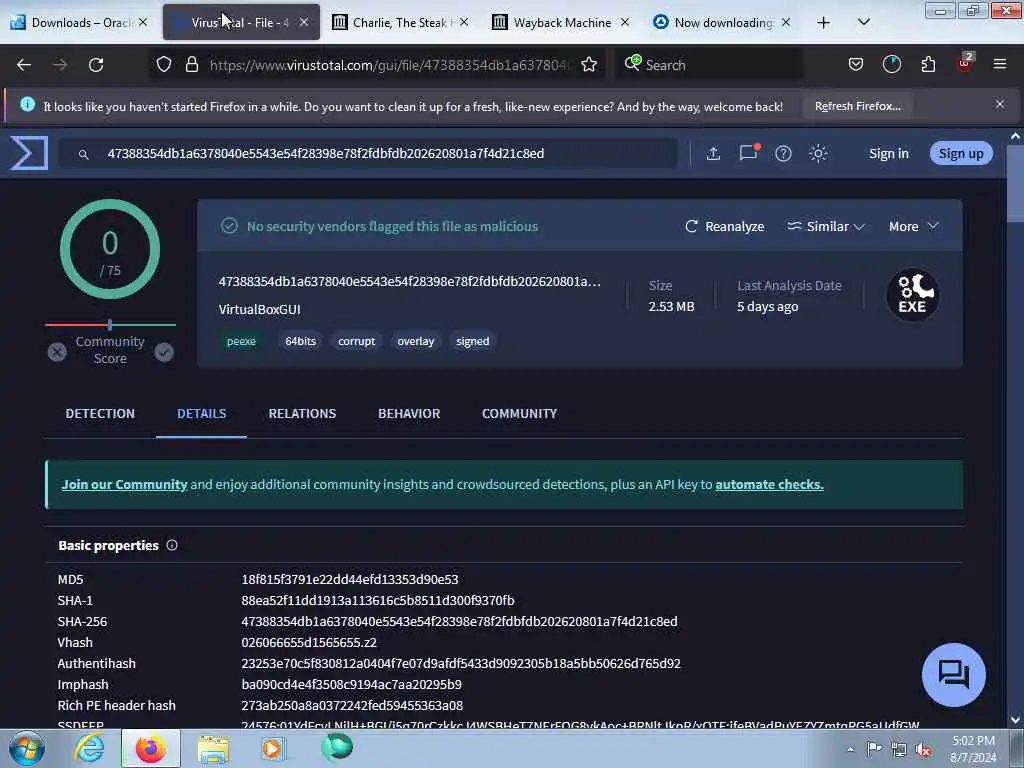The width and height of the screenshot is (1024, 768).
Task: Click the search magnifier icon in hash field
Action: (x=84, y=154)
